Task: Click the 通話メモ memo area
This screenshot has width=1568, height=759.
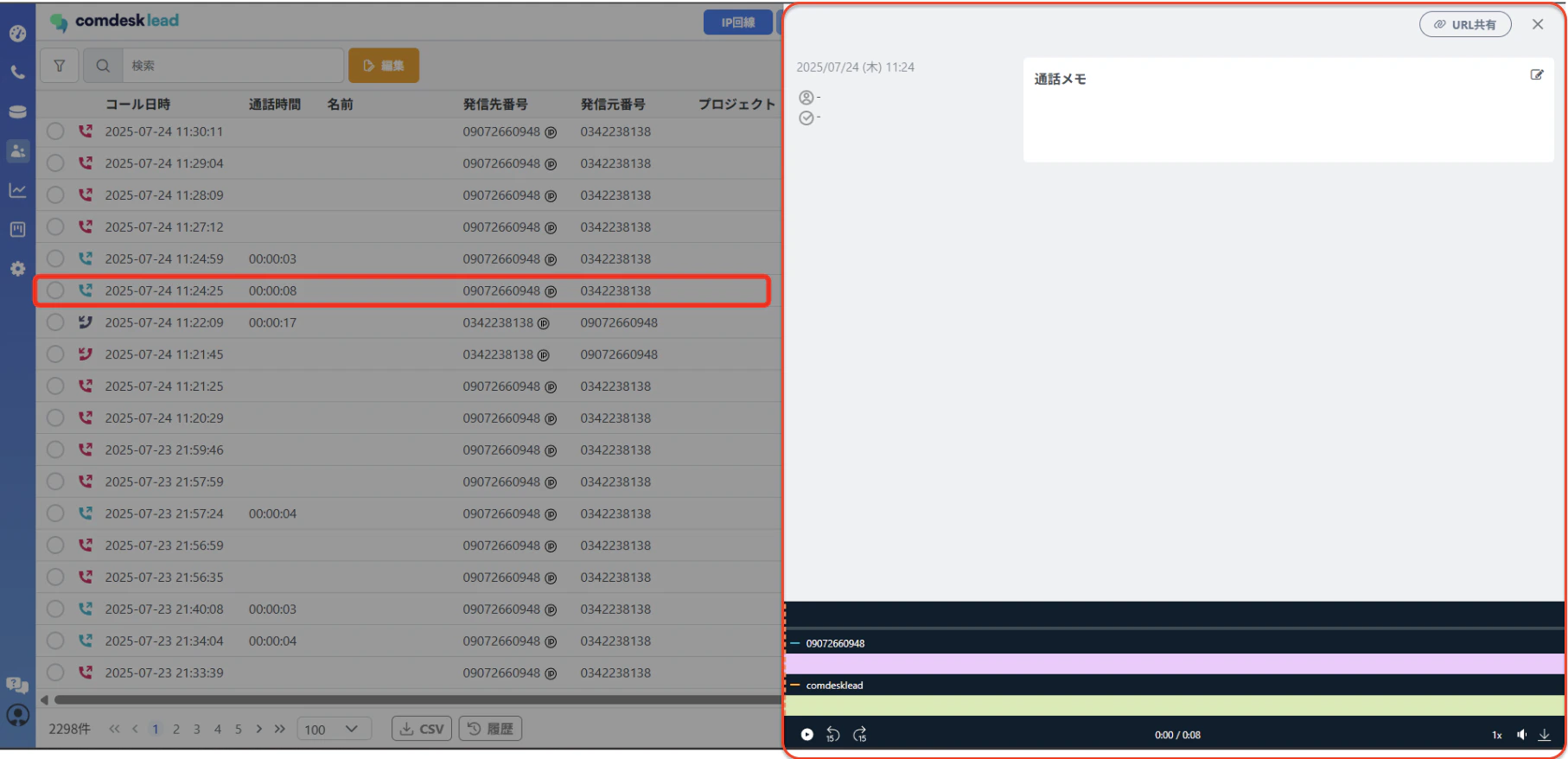Action: (1288, 110)
